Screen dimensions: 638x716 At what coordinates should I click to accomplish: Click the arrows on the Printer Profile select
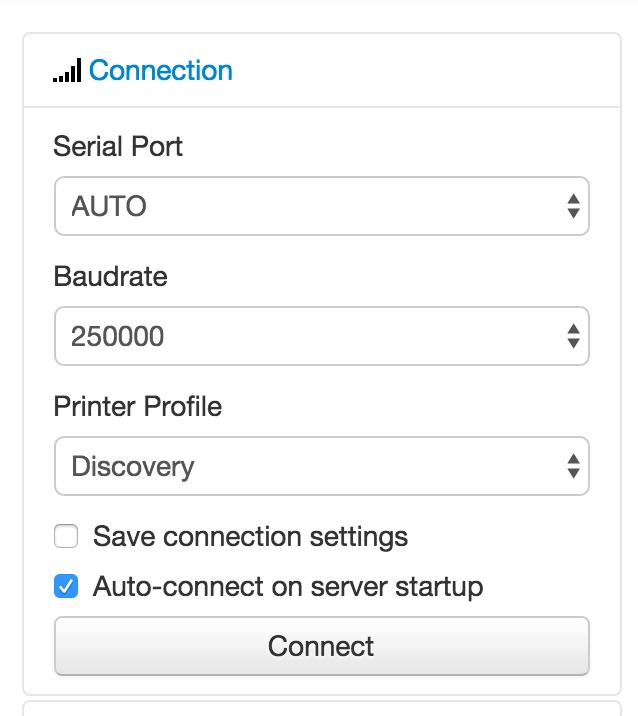[573, 466]
